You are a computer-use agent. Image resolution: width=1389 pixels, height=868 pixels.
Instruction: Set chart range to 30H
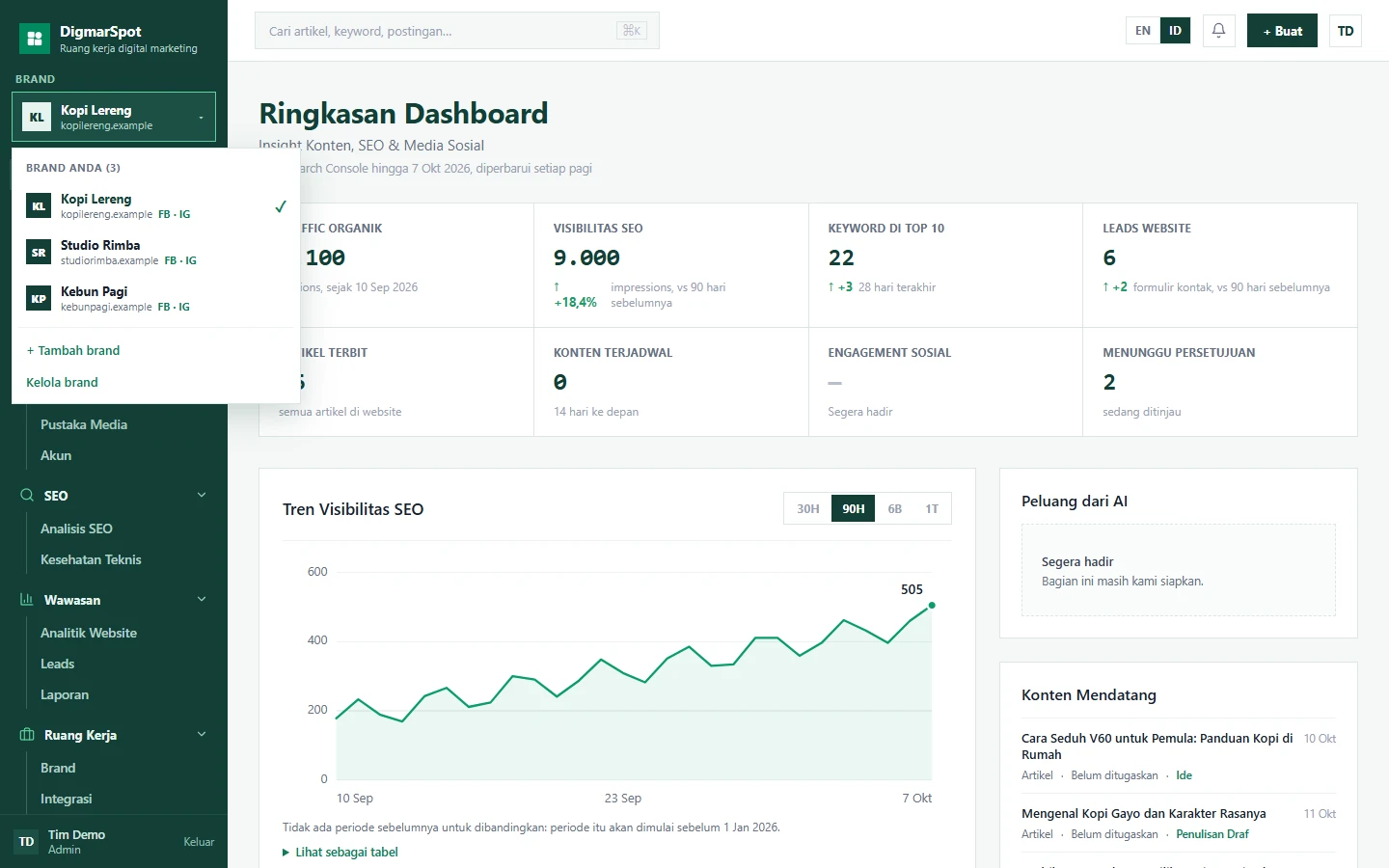coord(808,508)
